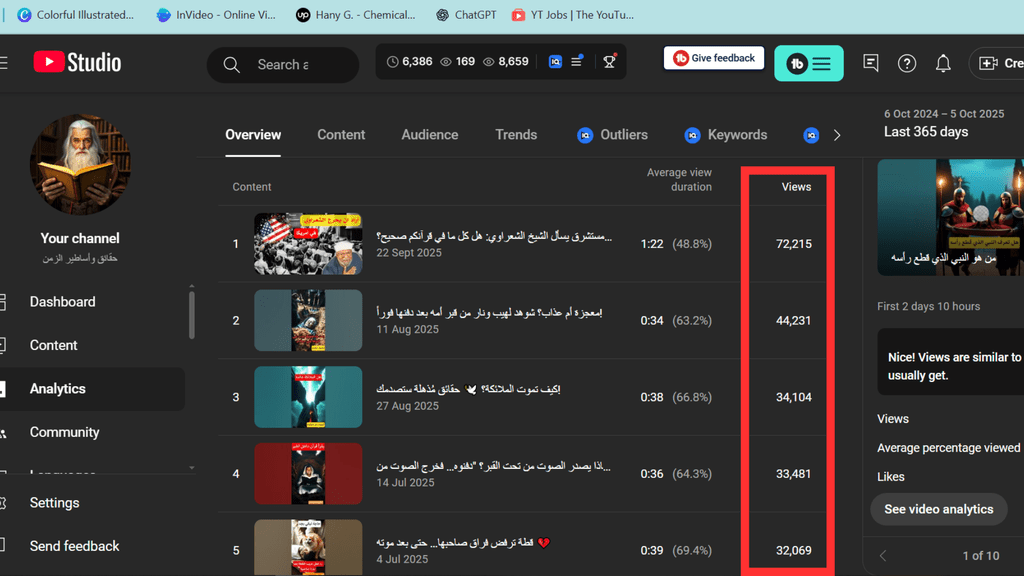Open the comments panel icon in header
Screen dimensions: 1024x576
coord(871,63)
